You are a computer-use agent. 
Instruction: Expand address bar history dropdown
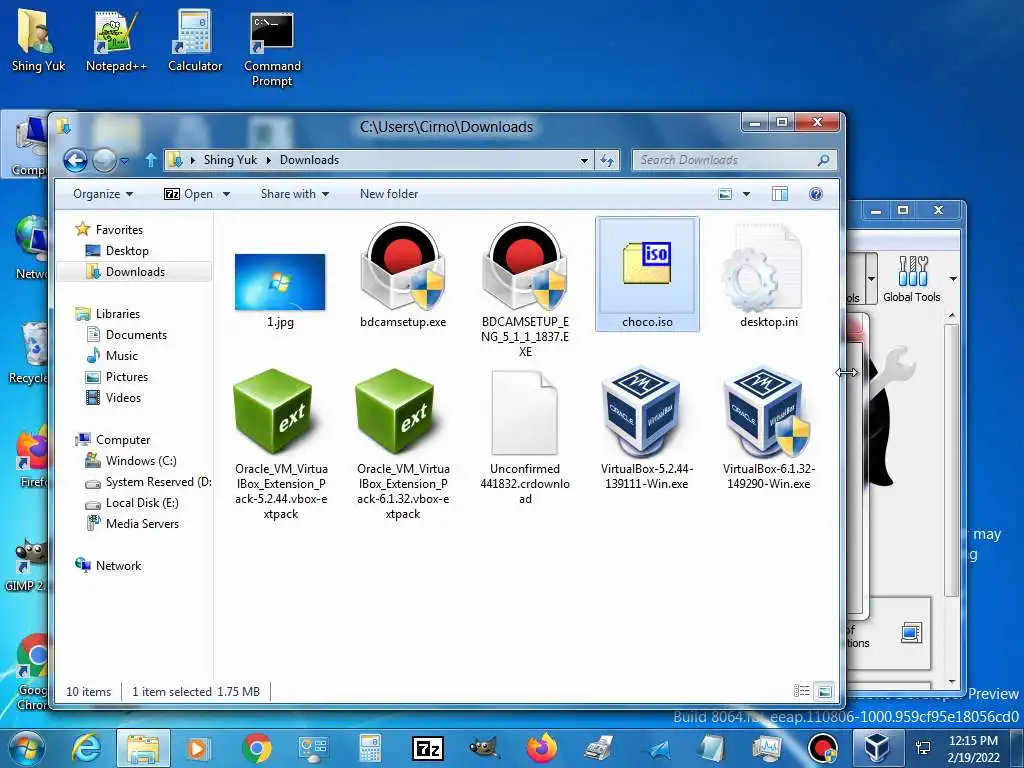click(584, 160)
